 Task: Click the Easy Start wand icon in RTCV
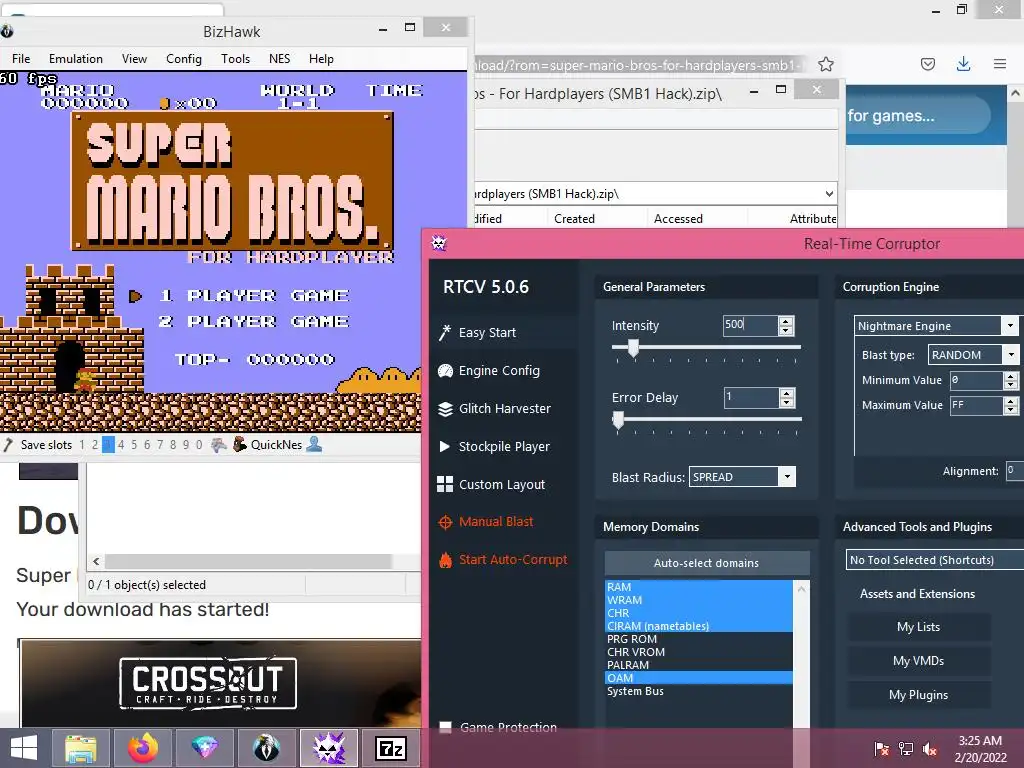(445, 332)
